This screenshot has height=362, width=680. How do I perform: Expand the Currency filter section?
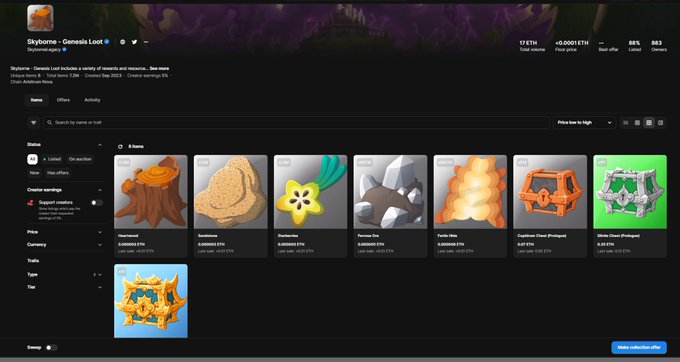coord(65,245)
